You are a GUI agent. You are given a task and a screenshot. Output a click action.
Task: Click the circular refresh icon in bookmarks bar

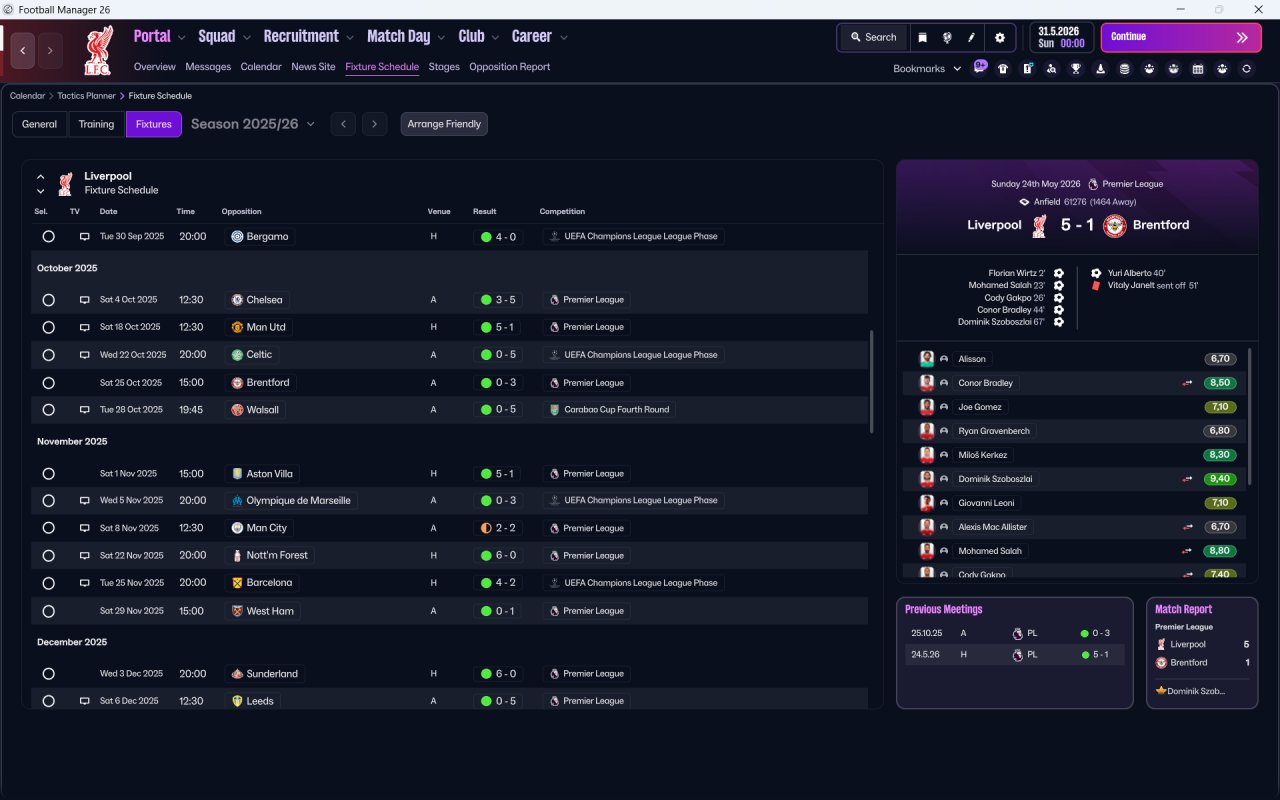click(x=1246, y=69)
